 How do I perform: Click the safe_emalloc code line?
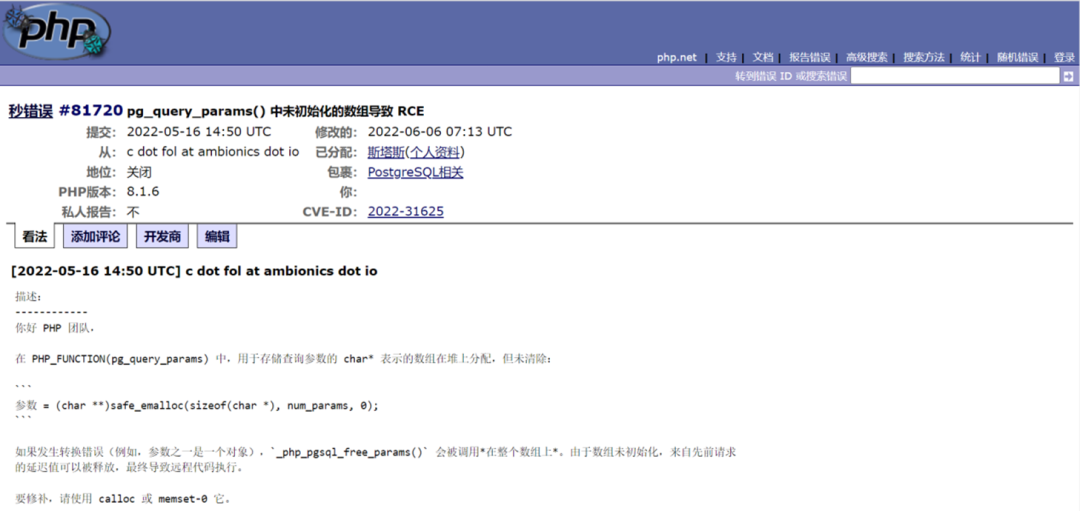(x=197, y=406)
